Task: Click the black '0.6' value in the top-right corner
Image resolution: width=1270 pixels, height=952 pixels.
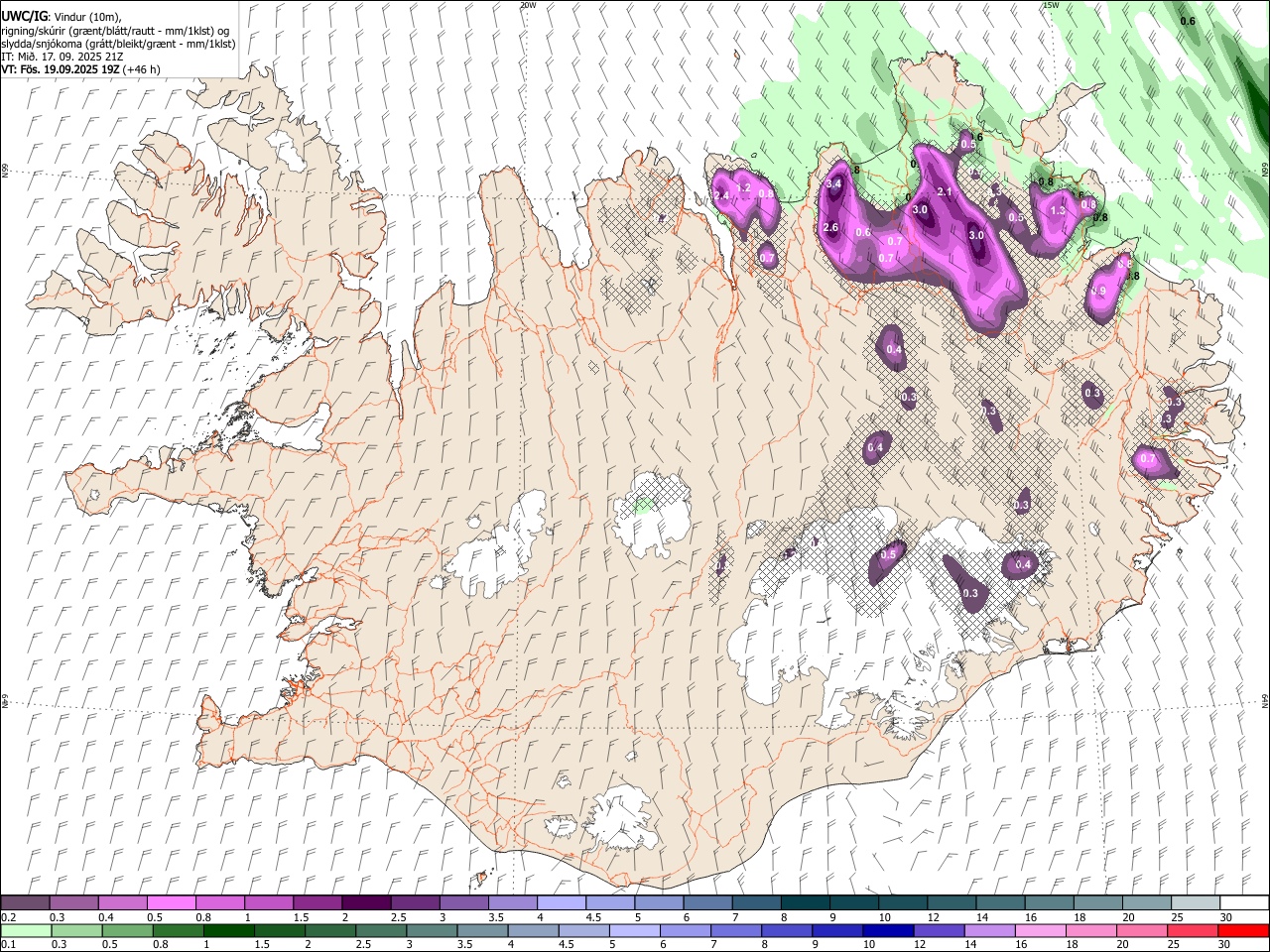Action: 1188,21
